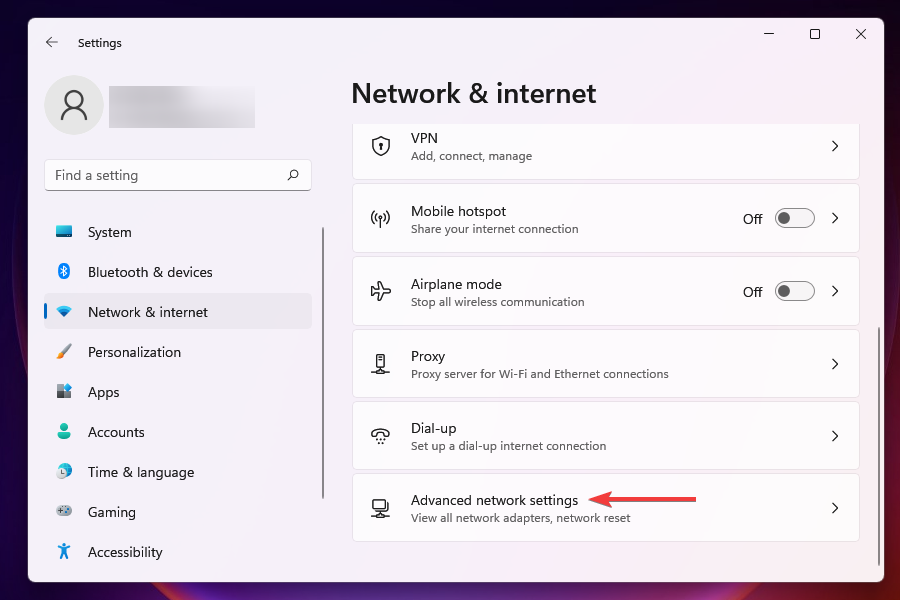
Task: Enable the Airplane mode switch
Action: [x=795, y=292]
